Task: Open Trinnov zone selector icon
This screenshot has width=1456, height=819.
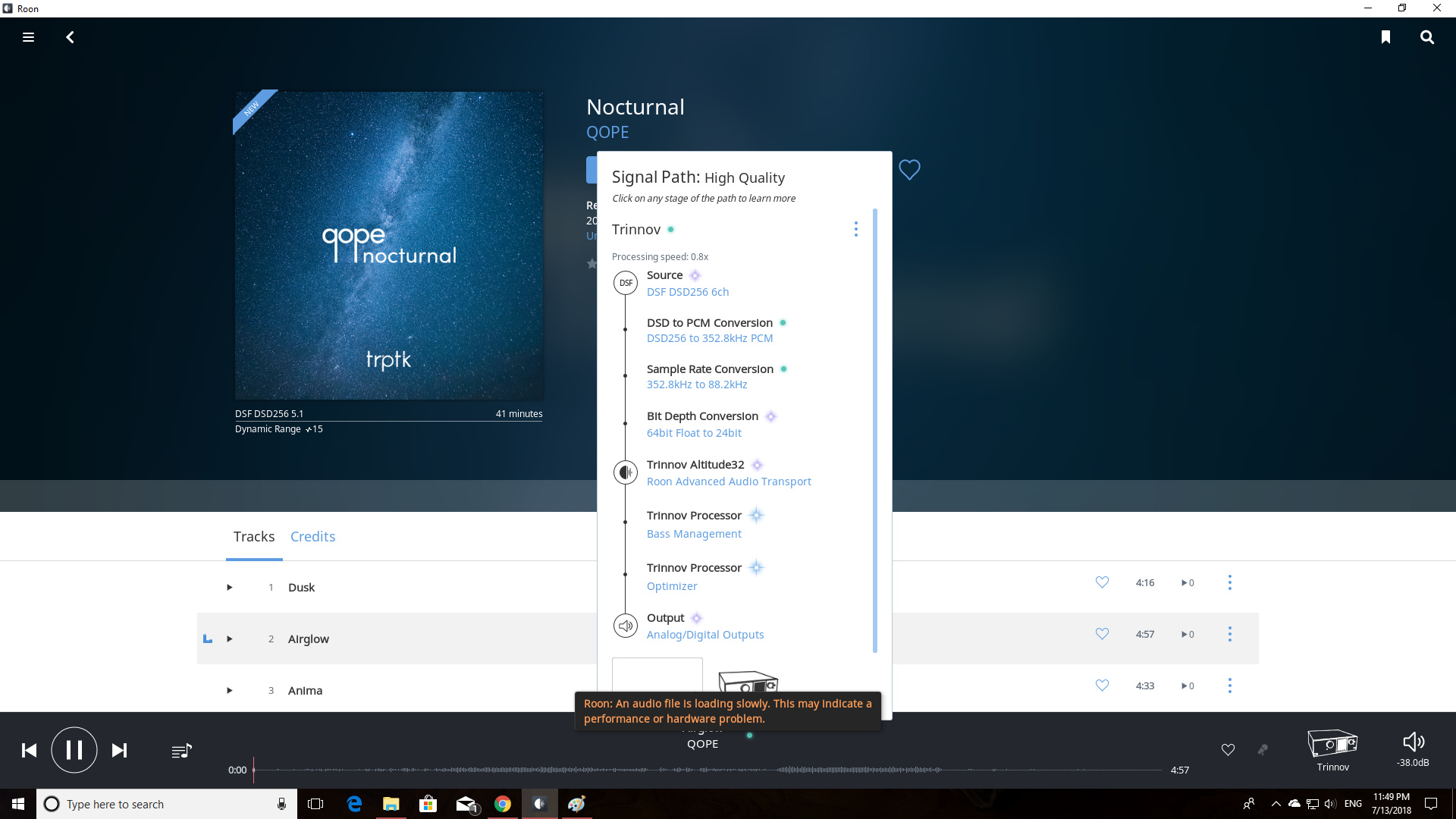Action: 1332,744
